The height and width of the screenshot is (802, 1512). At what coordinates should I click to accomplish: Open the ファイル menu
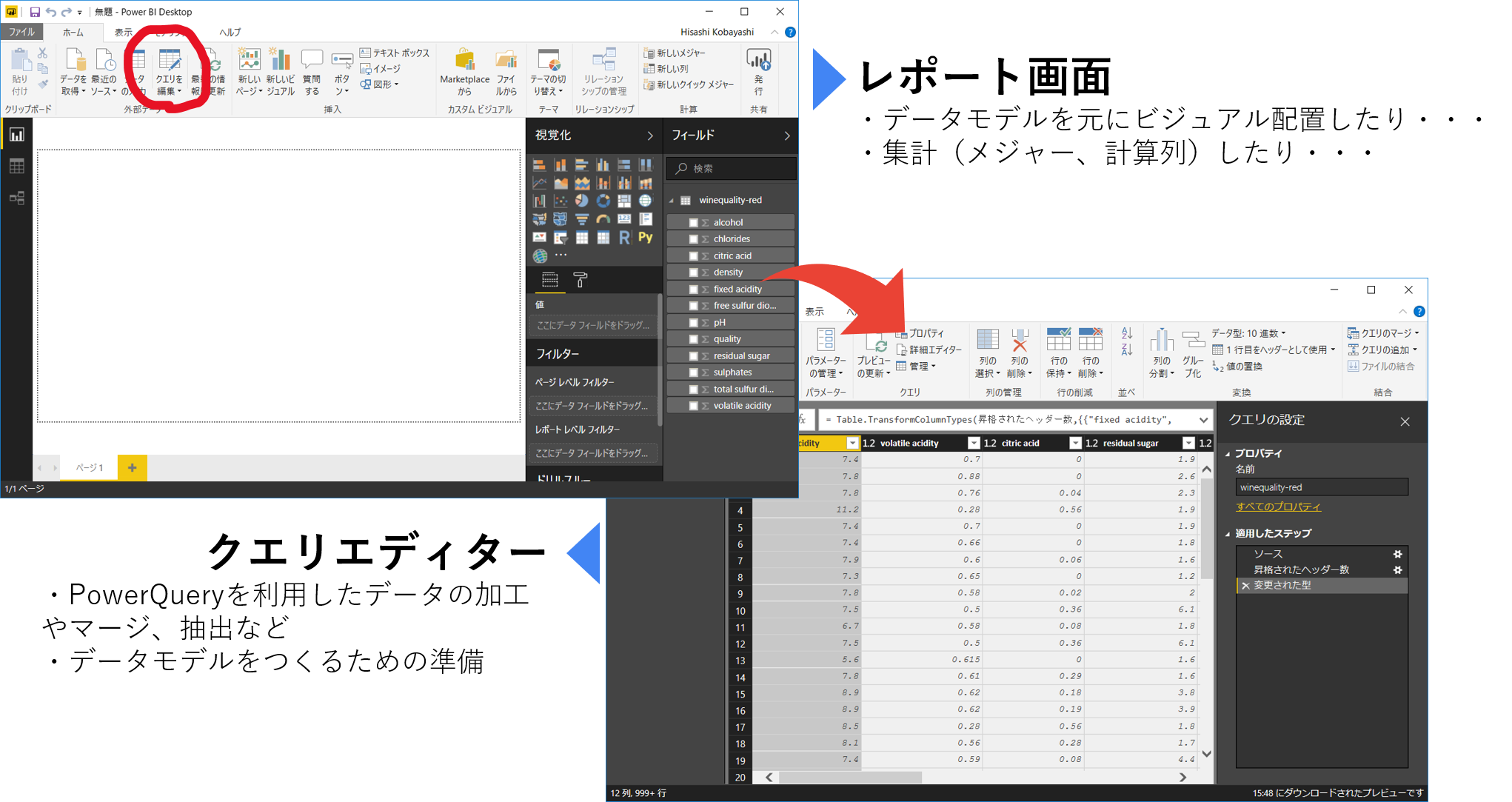pyautogui.click(x=21, y=32)
